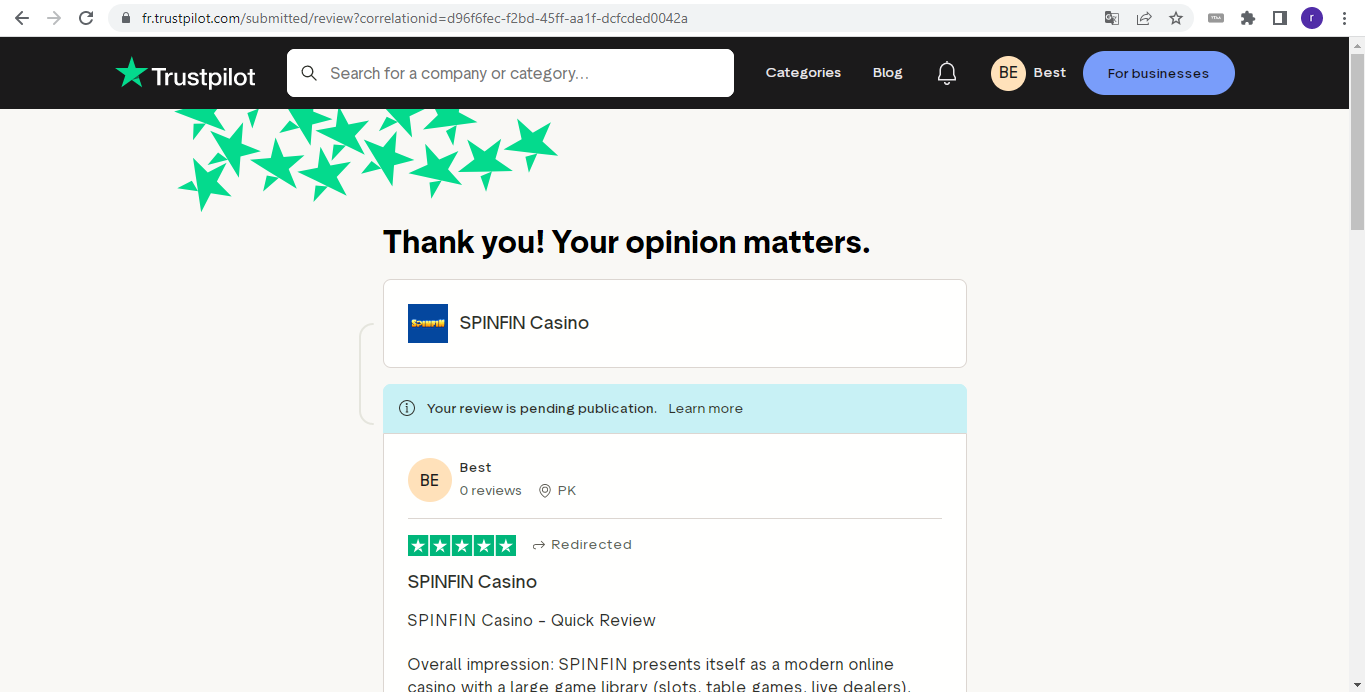Open the Blog link in header
This screenshot has height=692, width=1365.
pyautogui.click(x=887, y=73)
